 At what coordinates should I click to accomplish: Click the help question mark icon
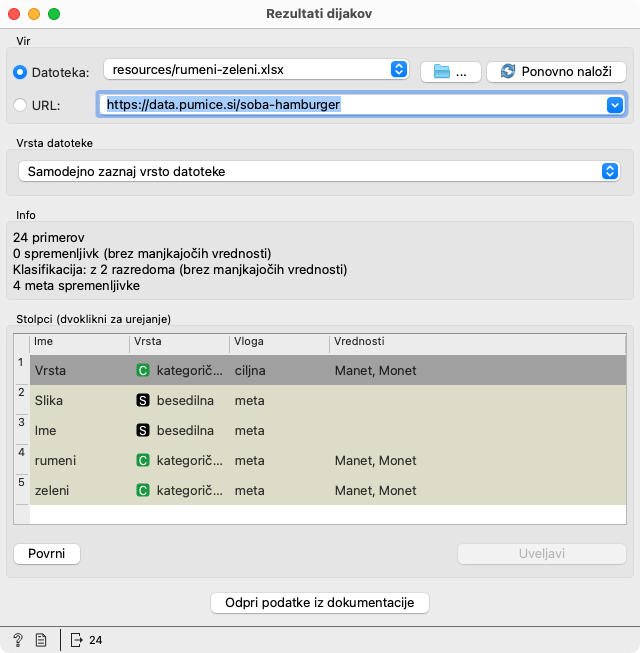pyautogui.click(x=18, y=640)
